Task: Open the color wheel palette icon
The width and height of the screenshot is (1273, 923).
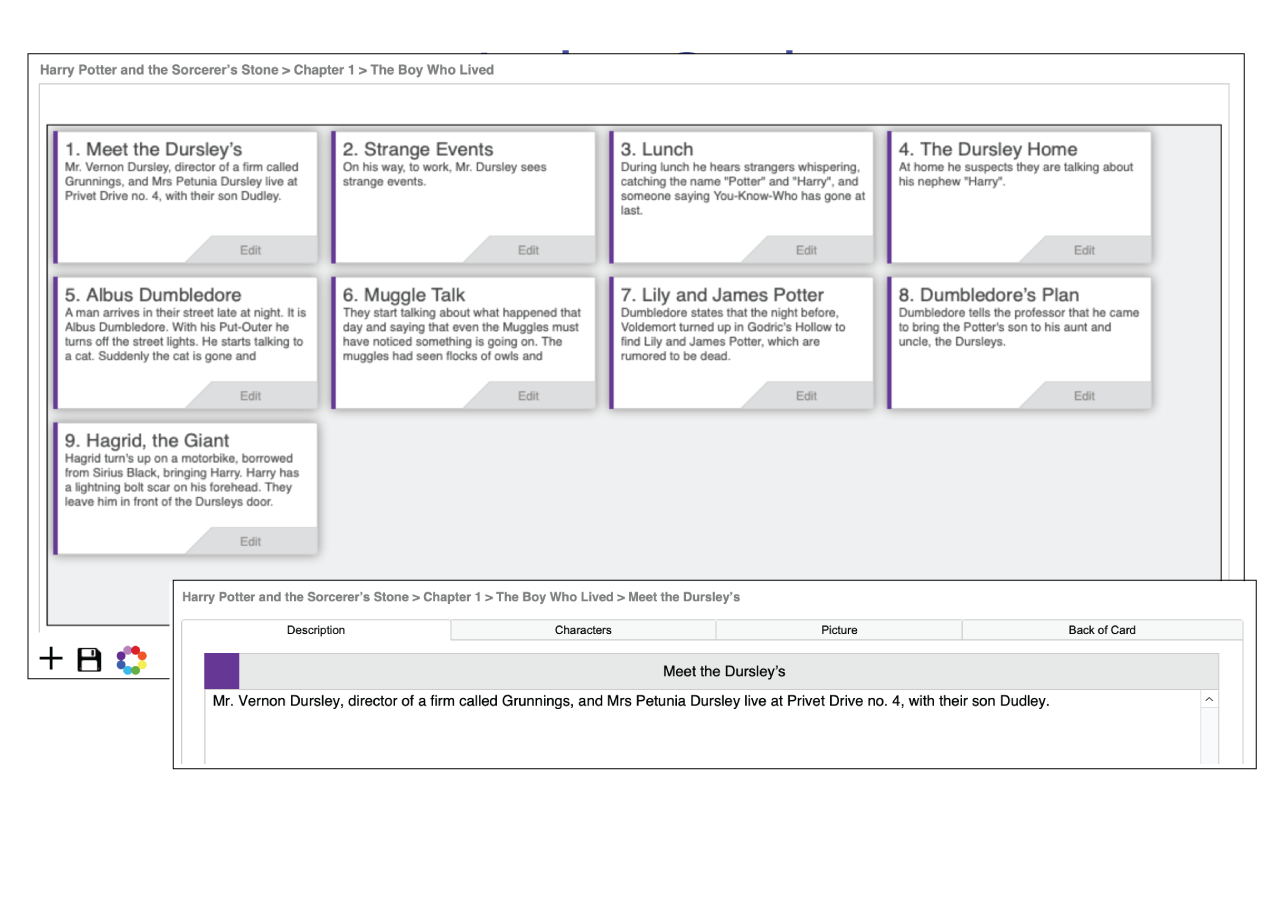Action: point(129,658)
